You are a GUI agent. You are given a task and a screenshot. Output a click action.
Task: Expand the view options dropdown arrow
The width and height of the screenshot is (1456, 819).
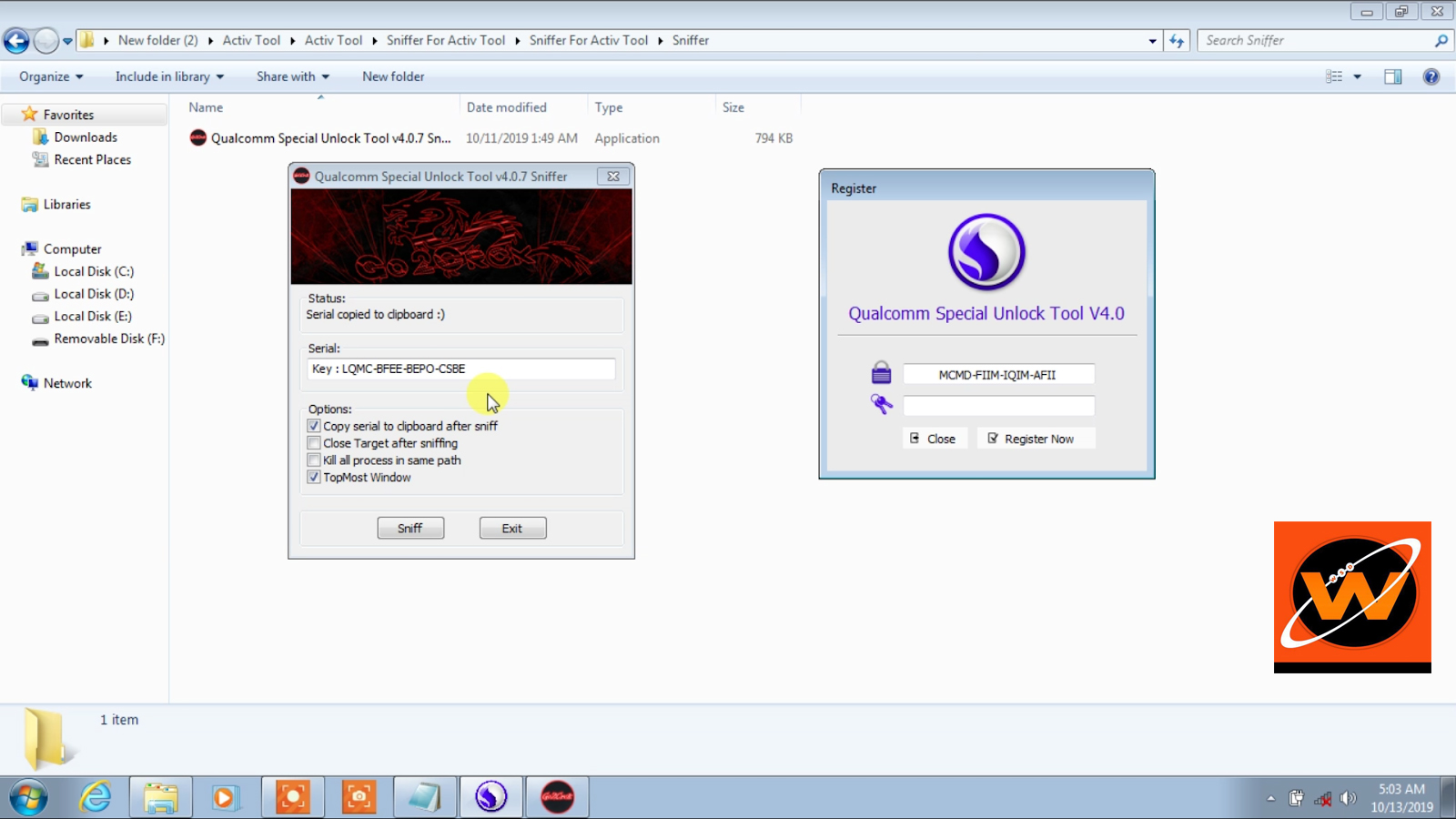pos(1357,76)
